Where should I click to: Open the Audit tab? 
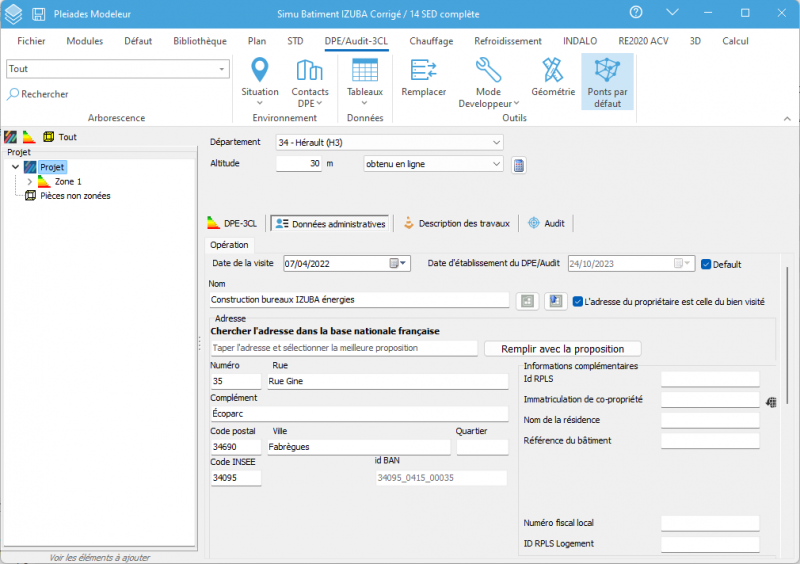546,224
